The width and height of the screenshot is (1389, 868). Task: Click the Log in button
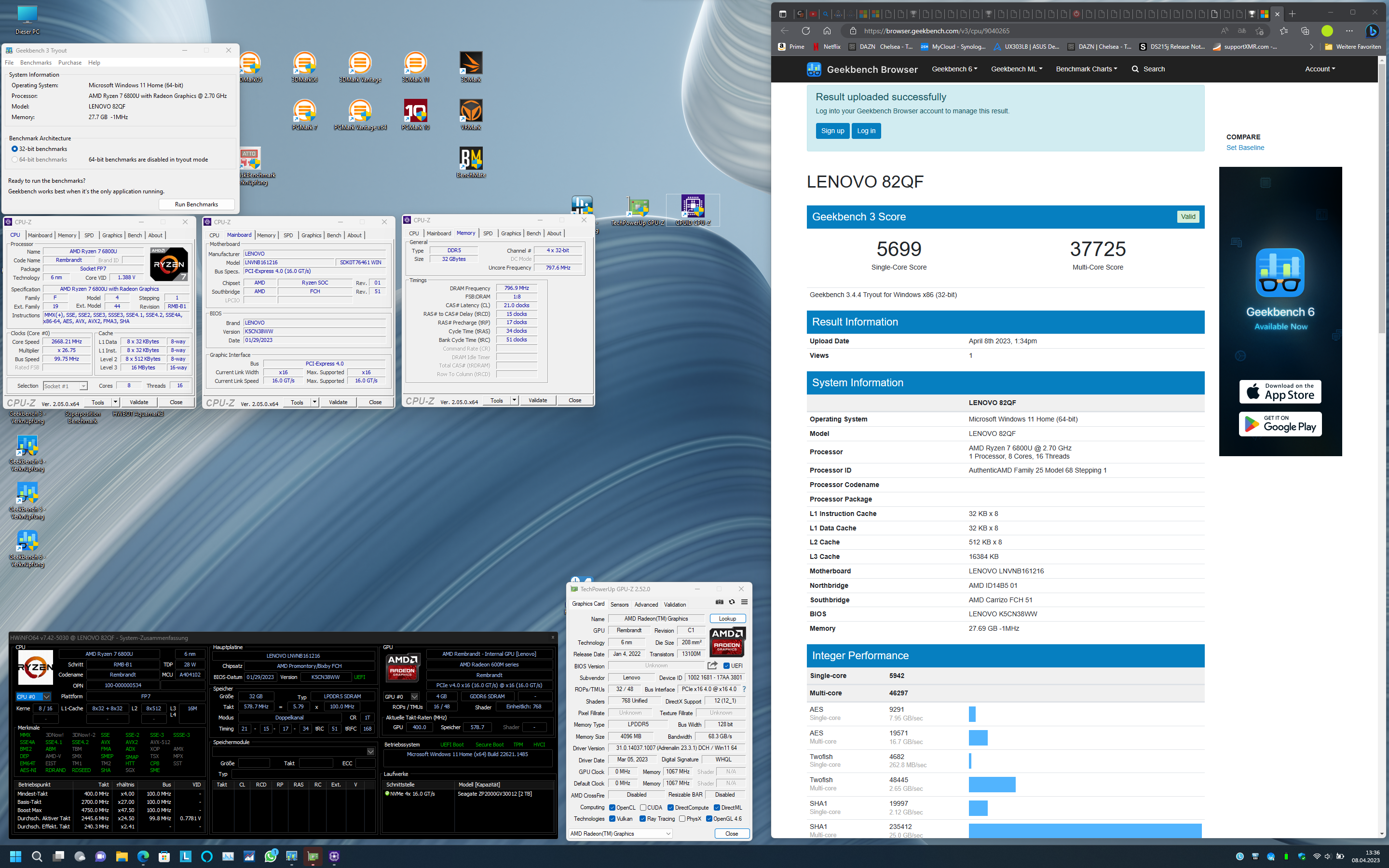pos(866,131)
